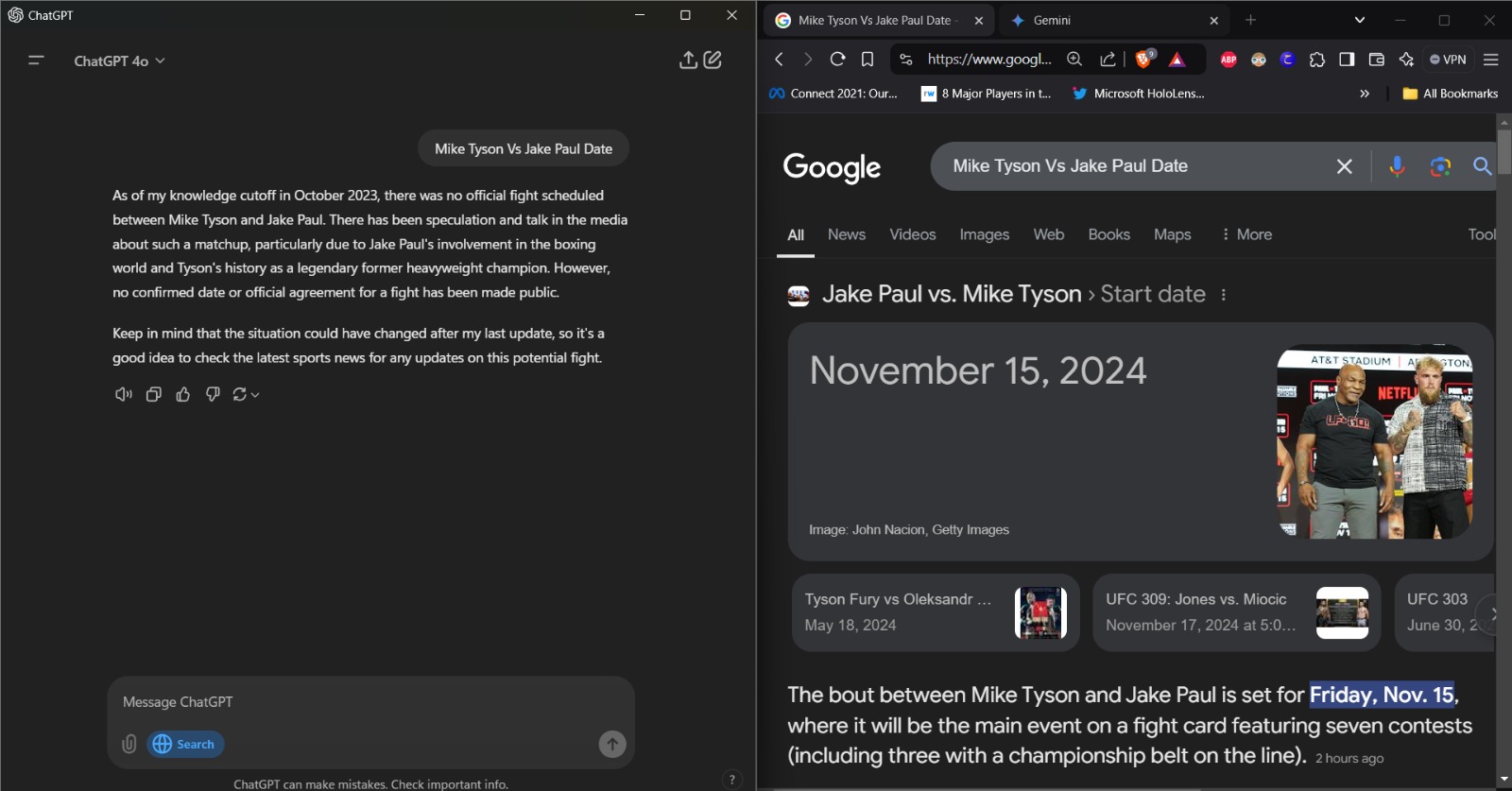
Task: Go back in the browser
Action: pos(779,59)
